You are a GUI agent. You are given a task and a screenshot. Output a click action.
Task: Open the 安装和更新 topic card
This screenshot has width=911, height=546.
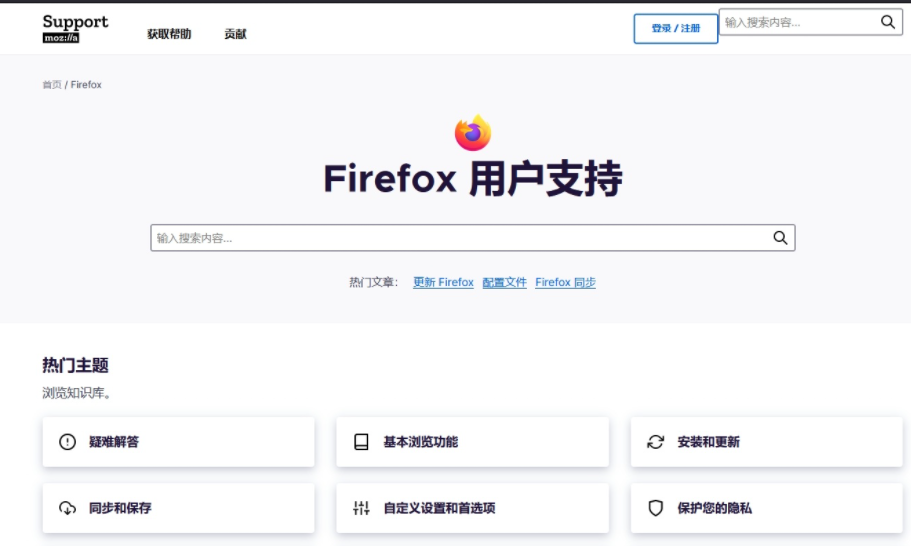(766, 442)
